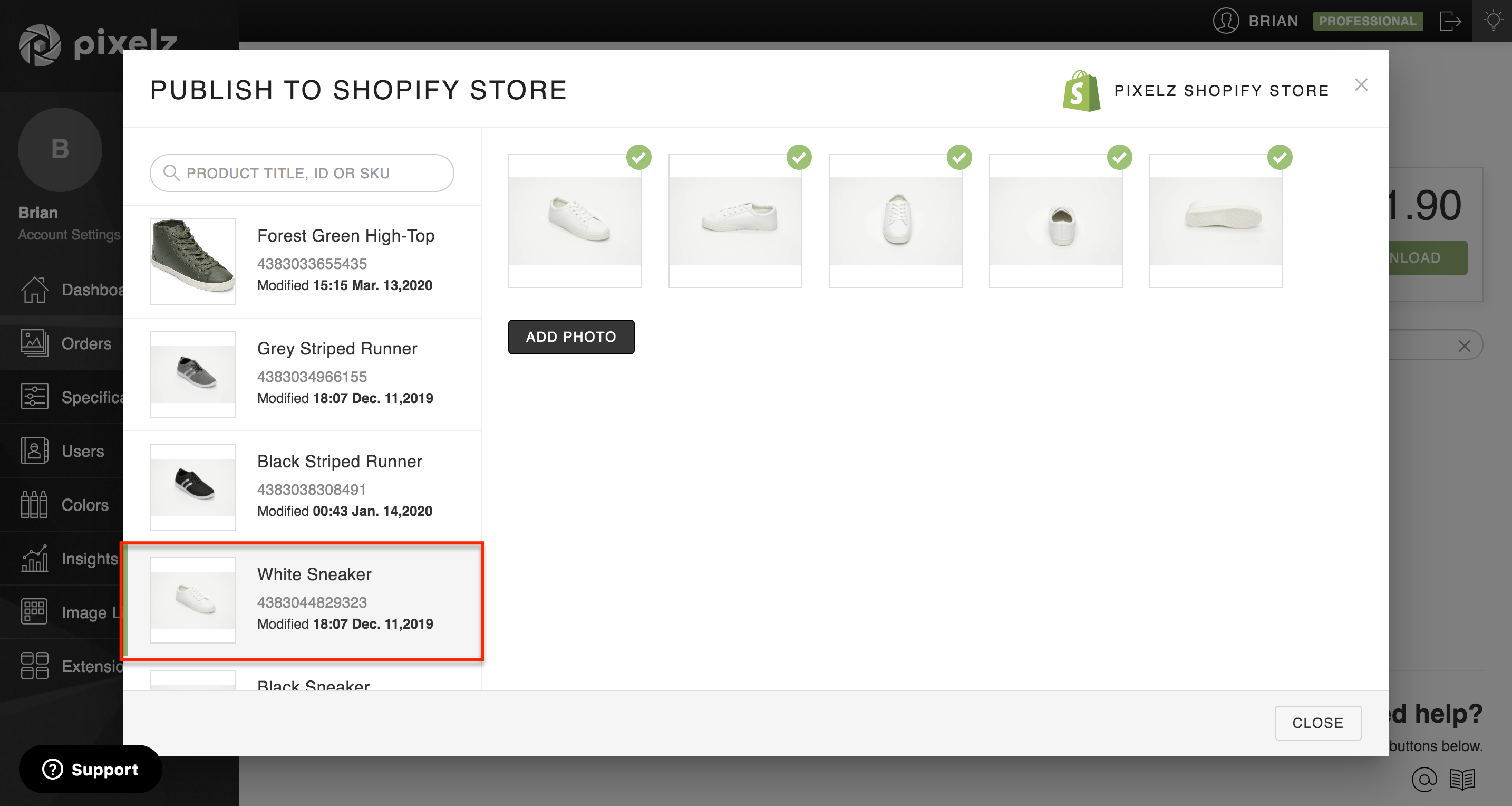Open the Users sidebar icon

click(x=34, y=450)
